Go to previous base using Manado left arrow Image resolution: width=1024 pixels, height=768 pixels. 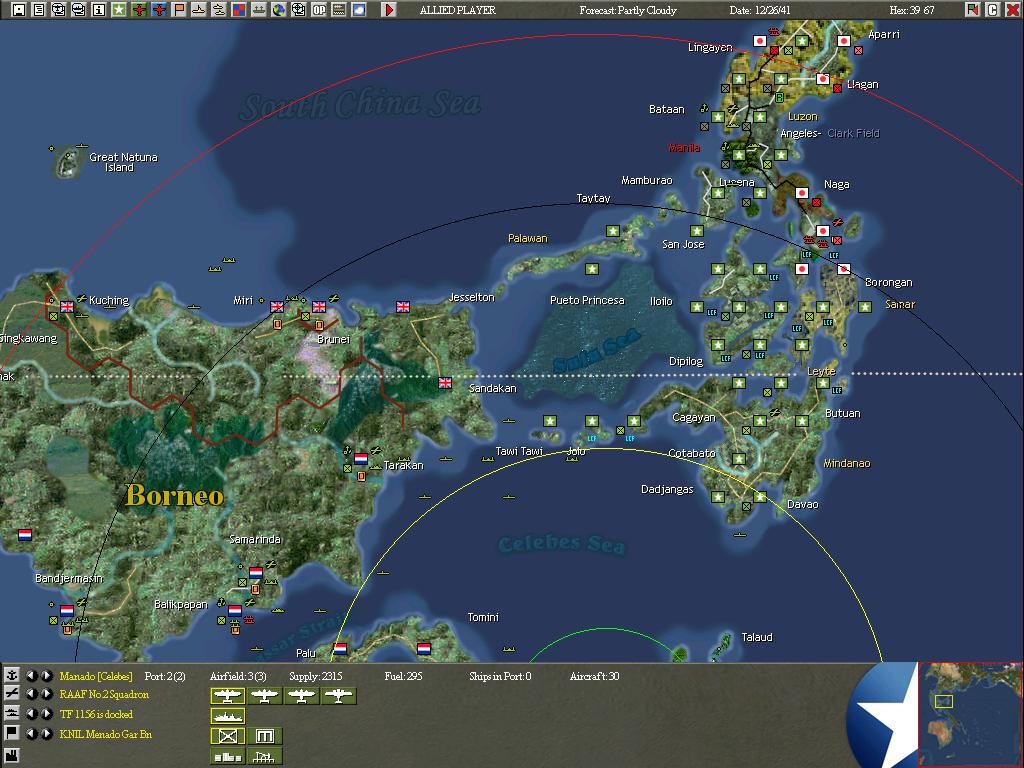(31, 676)
